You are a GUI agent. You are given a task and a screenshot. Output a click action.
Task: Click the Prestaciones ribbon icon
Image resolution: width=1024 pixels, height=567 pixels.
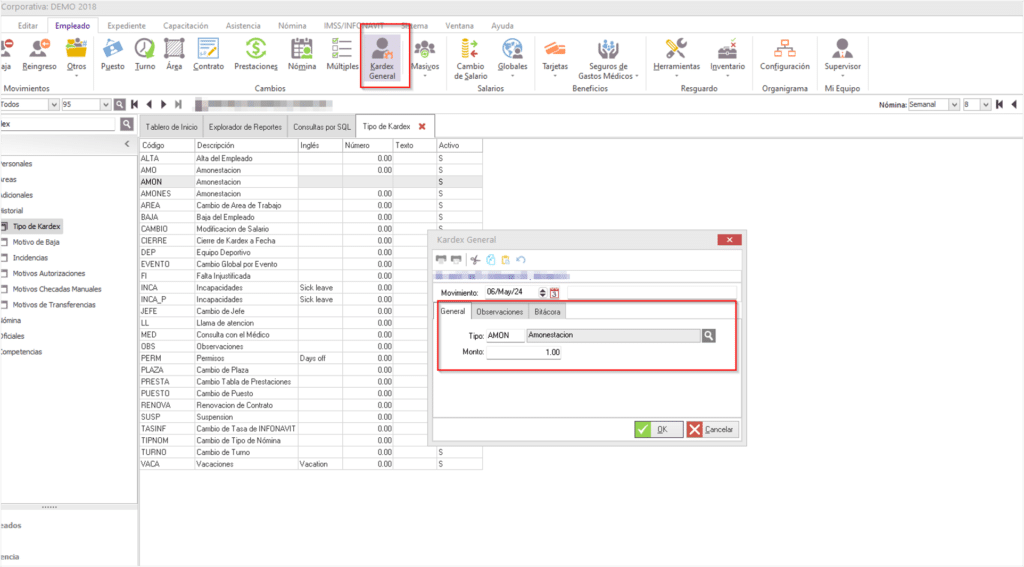[x=256, y=54]
